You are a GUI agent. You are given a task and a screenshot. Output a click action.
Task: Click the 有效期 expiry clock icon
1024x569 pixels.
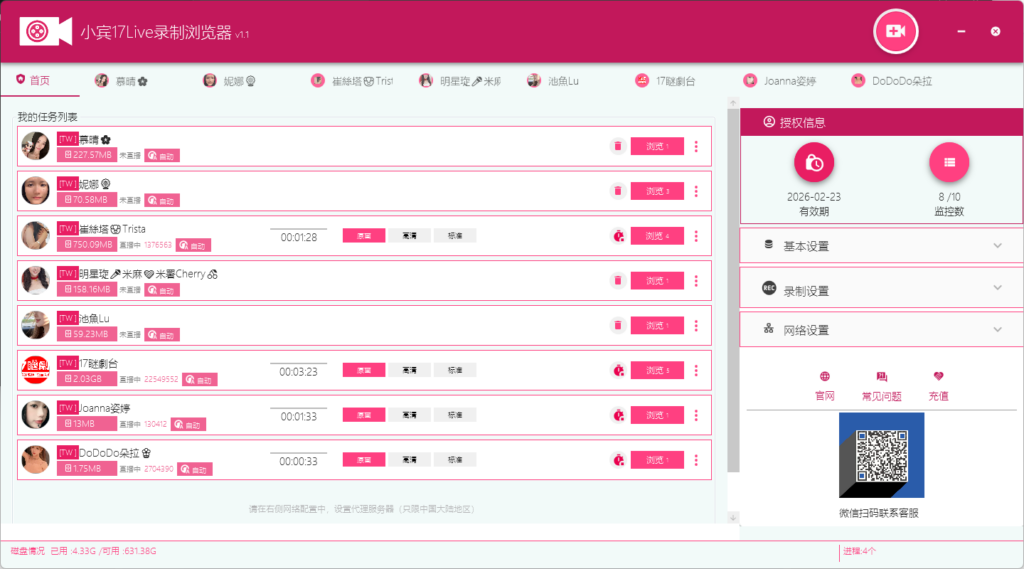[814, 163]
